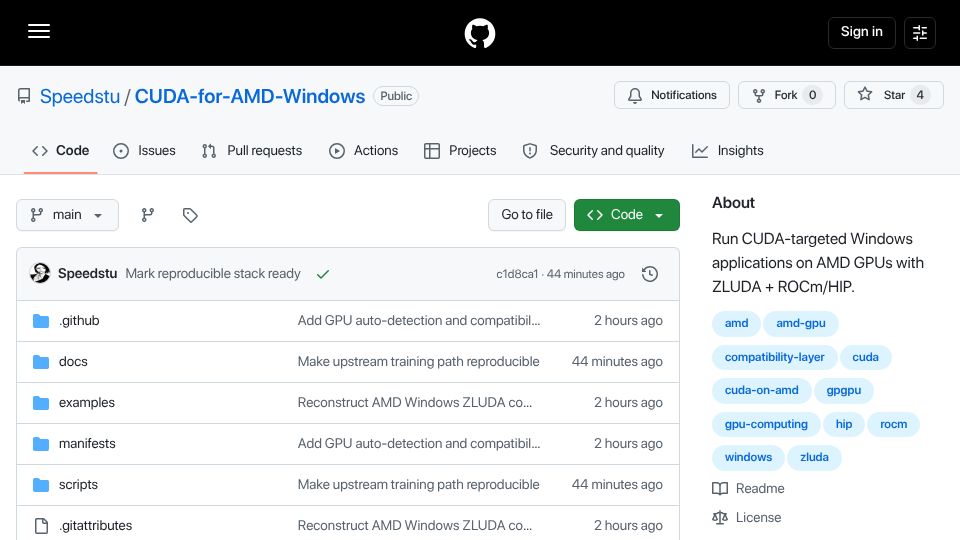Select the zluda topic tag
This screenshot has height=540, width=960.
pyautogui.click(x=814, y=457)
